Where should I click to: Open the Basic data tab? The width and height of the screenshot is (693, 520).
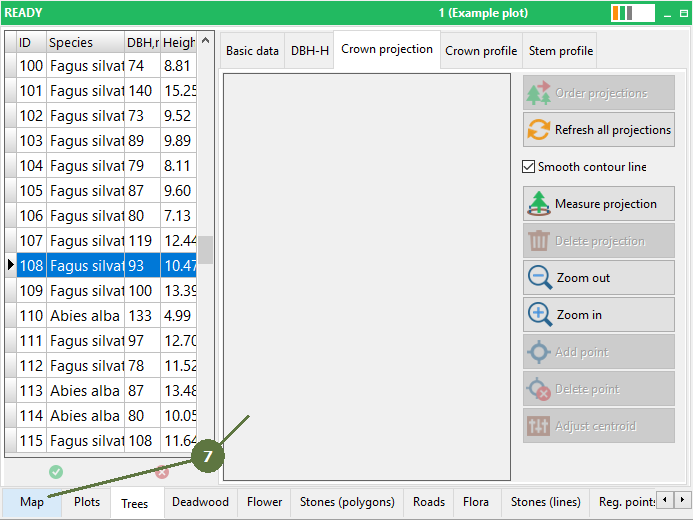click(252, 51)
